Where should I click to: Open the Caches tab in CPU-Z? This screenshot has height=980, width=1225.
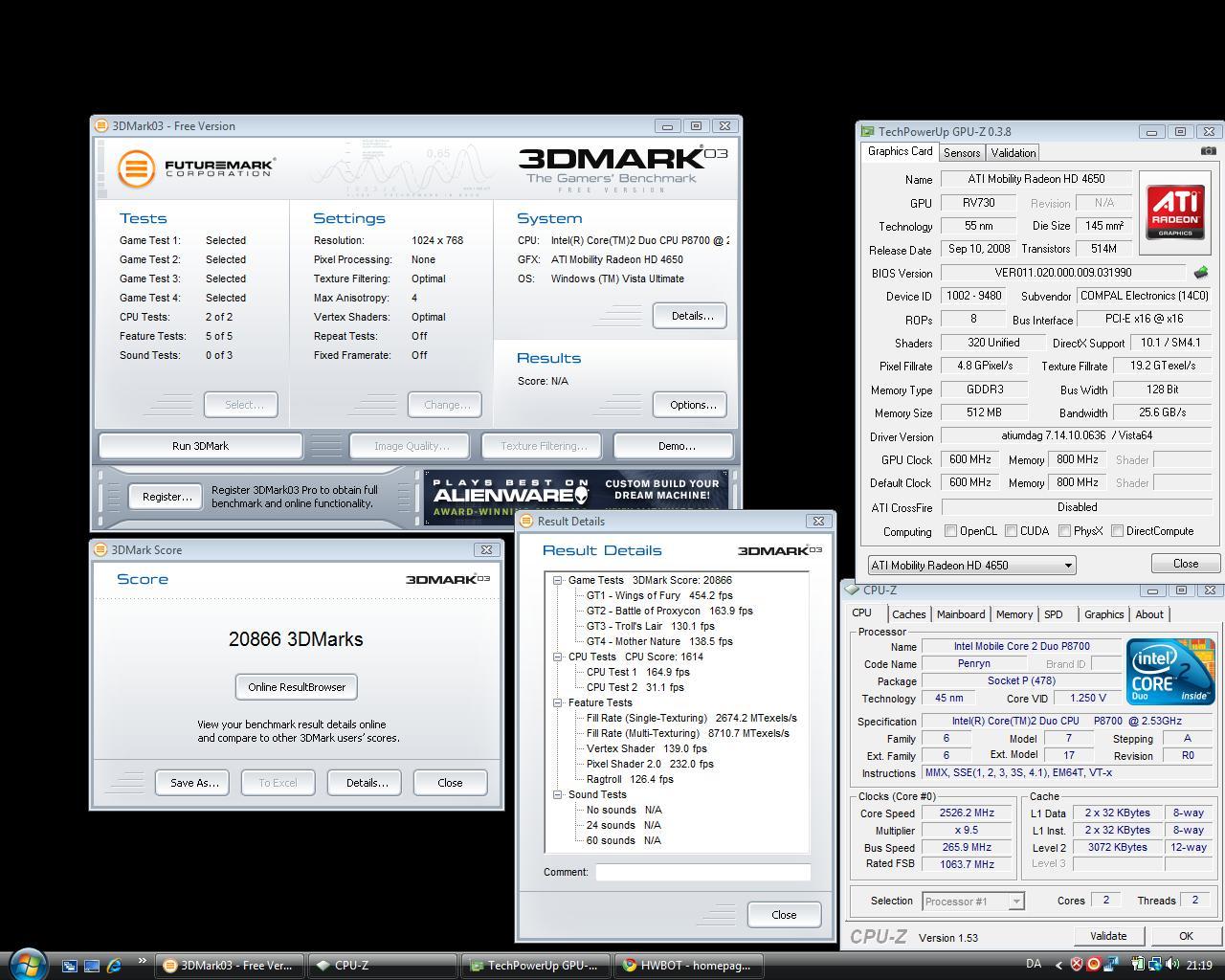(x=909, y=614)
